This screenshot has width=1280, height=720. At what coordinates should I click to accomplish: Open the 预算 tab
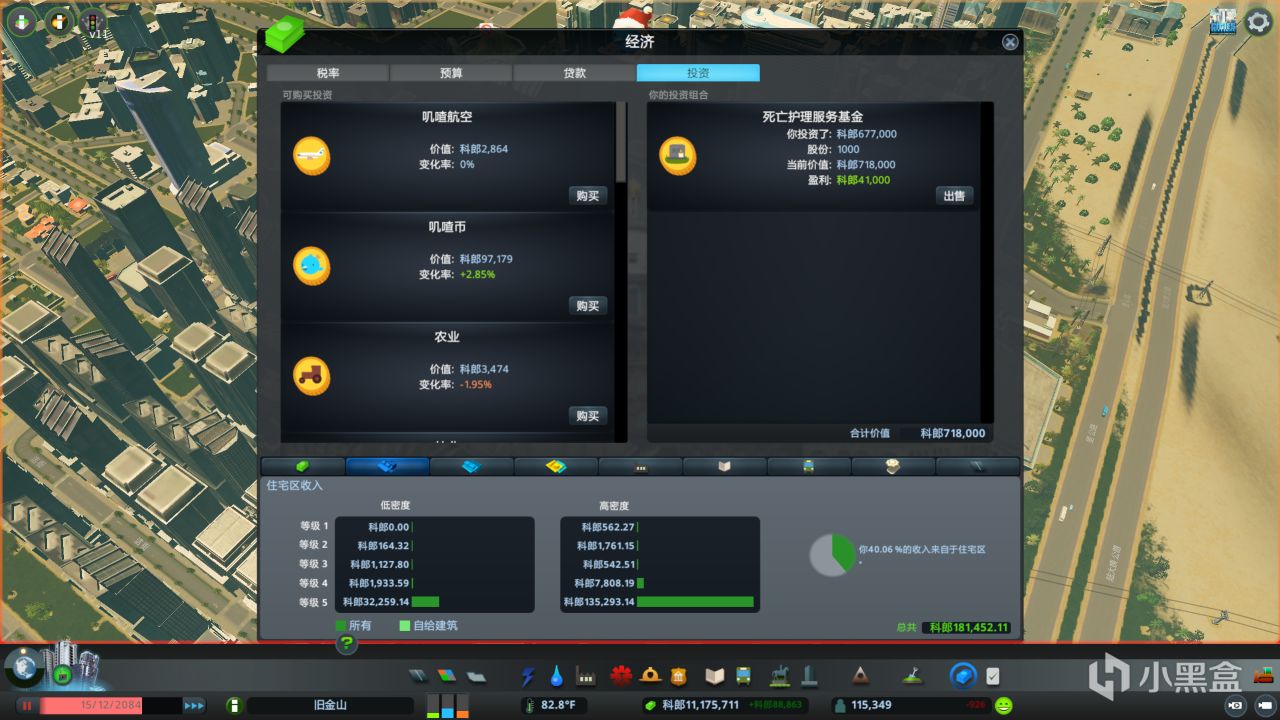(x=451, y=73)
